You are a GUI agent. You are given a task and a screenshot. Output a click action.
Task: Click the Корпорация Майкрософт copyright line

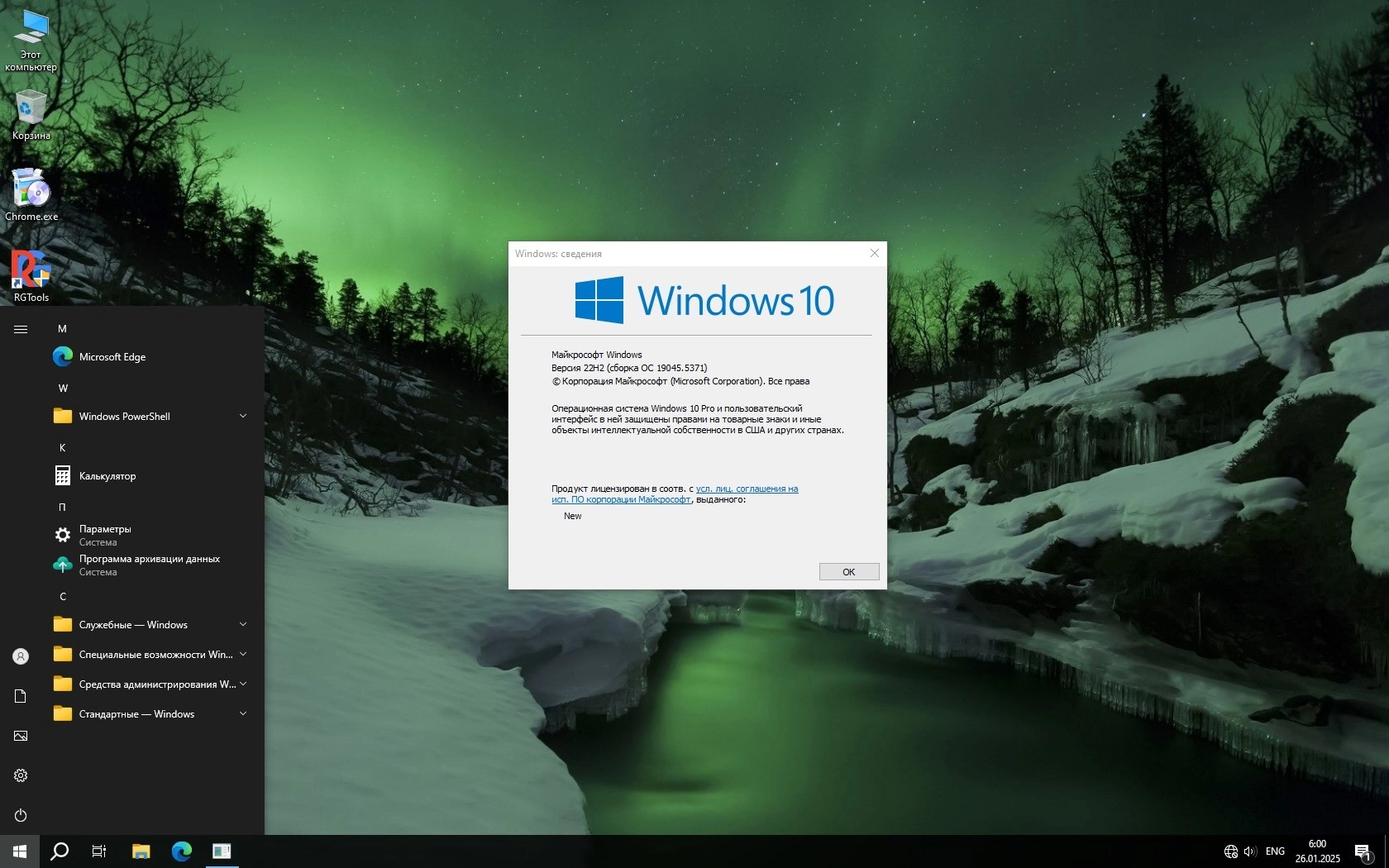pos(680,381)
